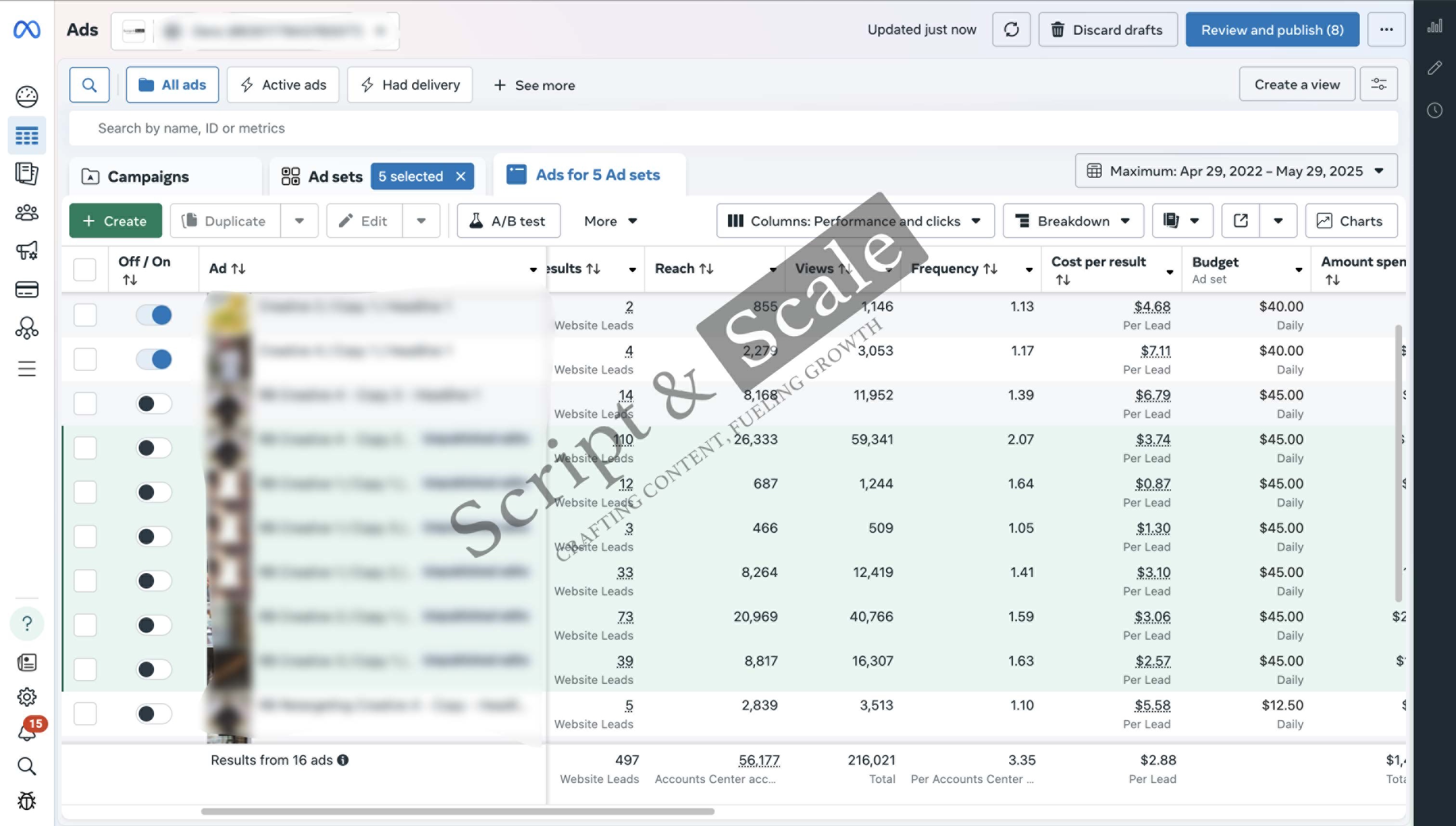Switch to the Campaigns tab
Screen dimensions: 1456x826
[x=148, y=176]
